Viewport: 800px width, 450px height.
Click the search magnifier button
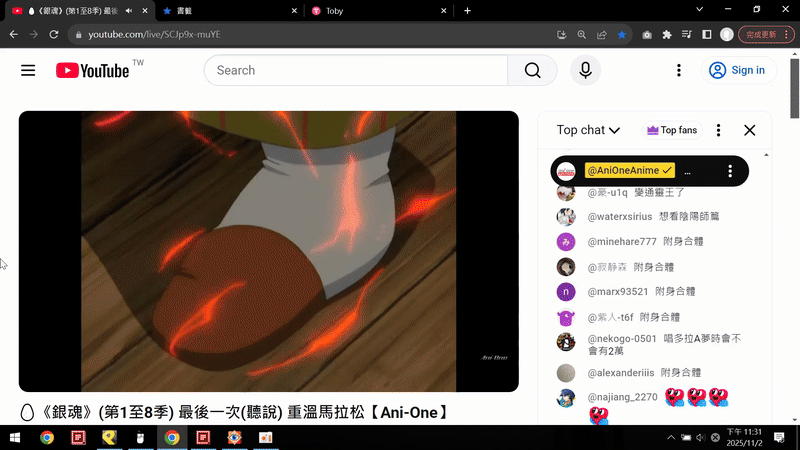point(531,70)
